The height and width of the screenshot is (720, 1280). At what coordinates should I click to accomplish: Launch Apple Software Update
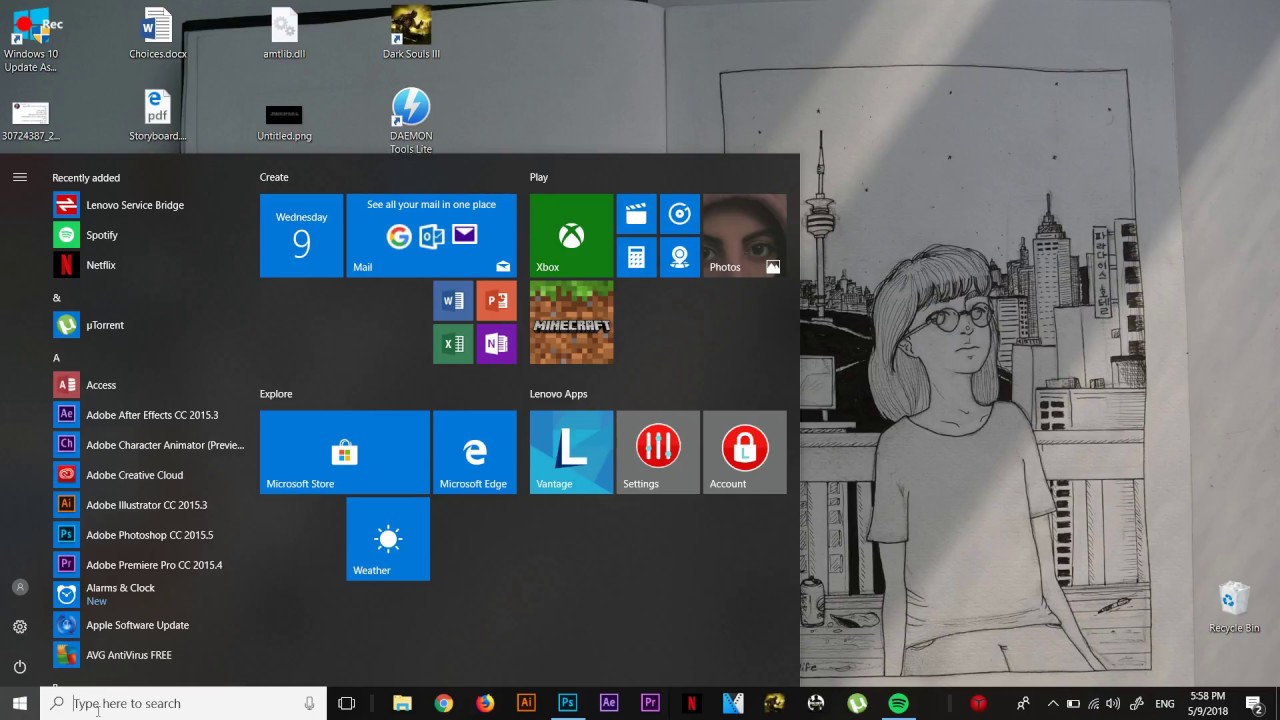(147, 625)
